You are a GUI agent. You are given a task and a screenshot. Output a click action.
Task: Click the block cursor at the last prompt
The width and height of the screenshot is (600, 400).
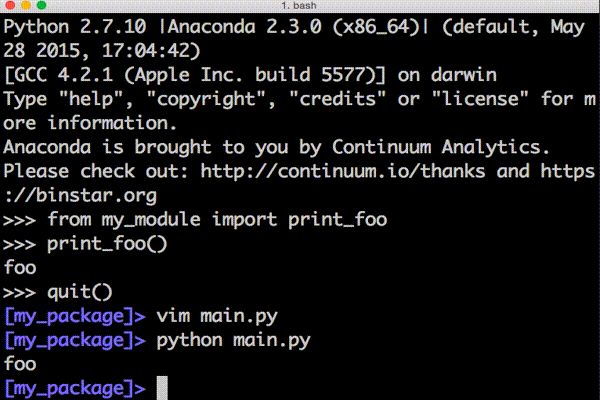coord(162,388)
